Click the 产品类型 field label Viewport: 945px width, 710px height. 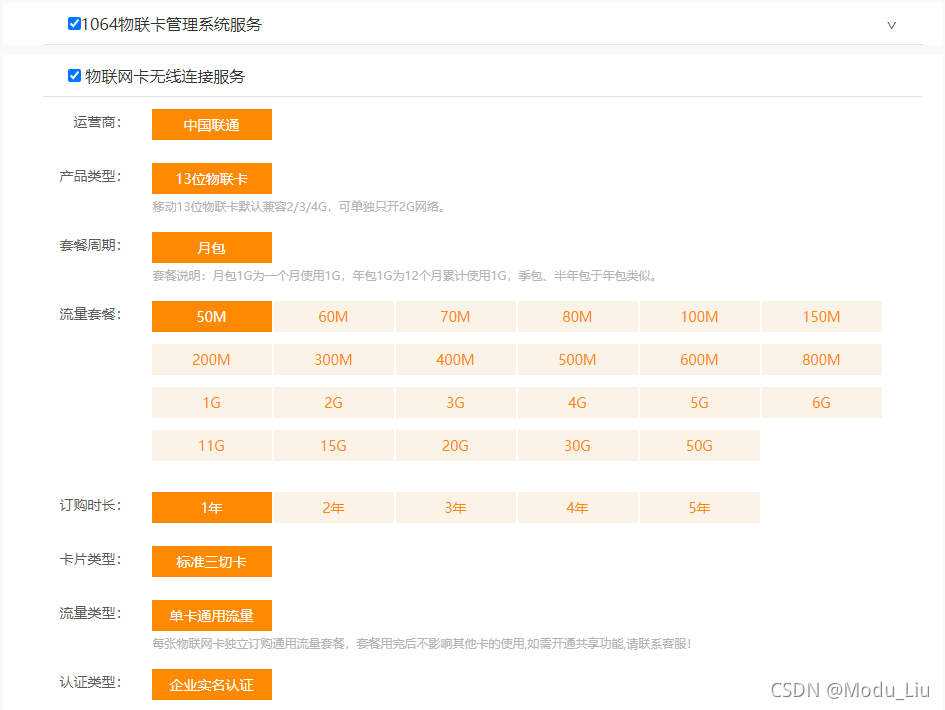tap(90, 177)
